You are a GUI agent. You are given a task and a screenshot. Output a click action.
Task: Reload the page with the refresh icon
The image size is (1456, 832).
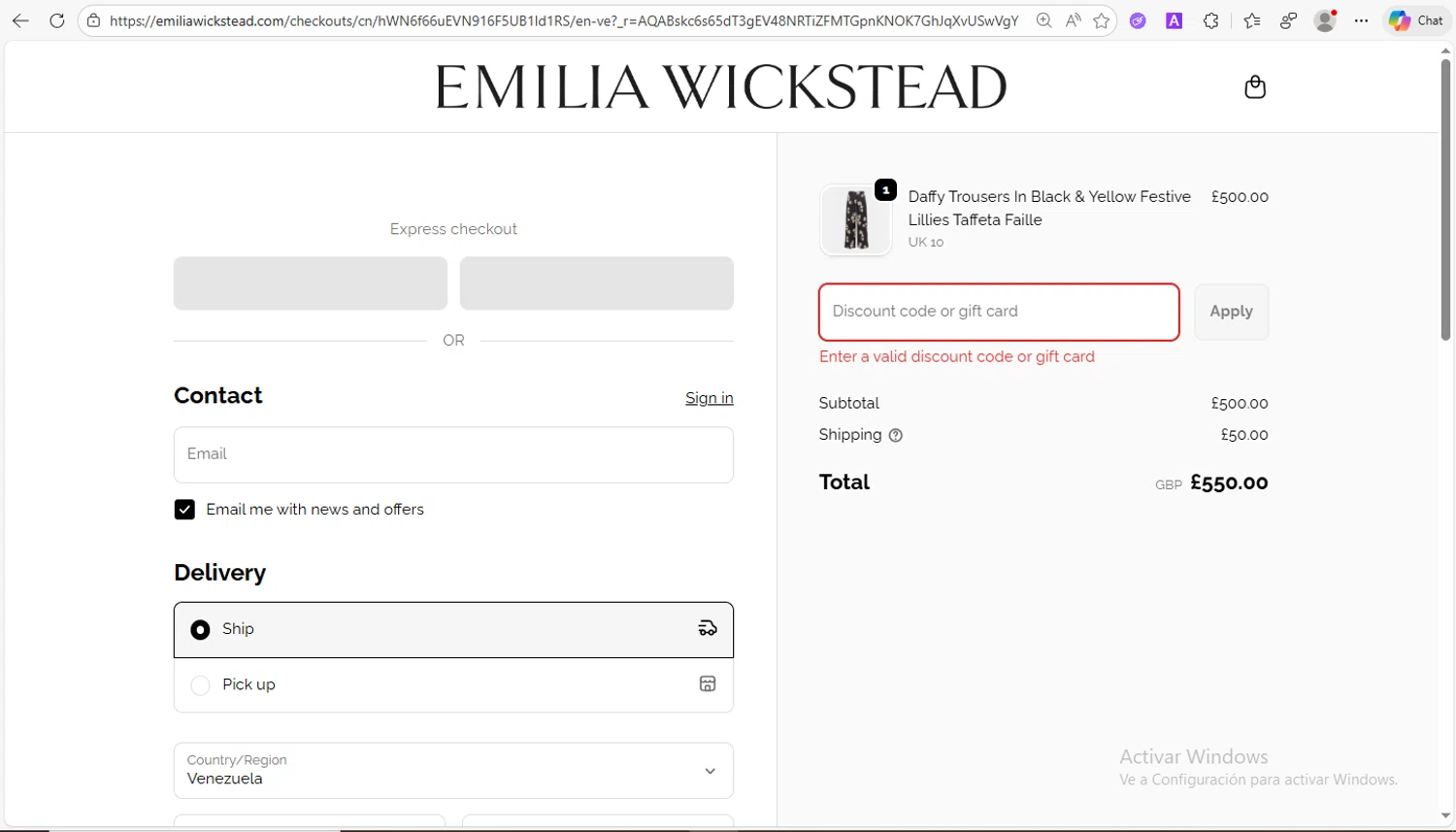pyautogui.click(x=57, y=20)
